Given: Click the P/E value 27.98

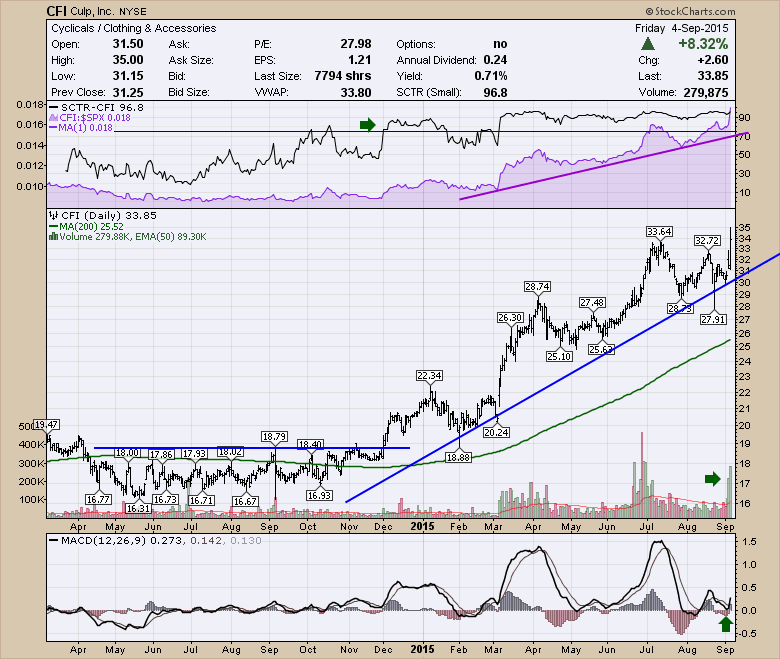Looking at the screenshot, I should (356, 44).
